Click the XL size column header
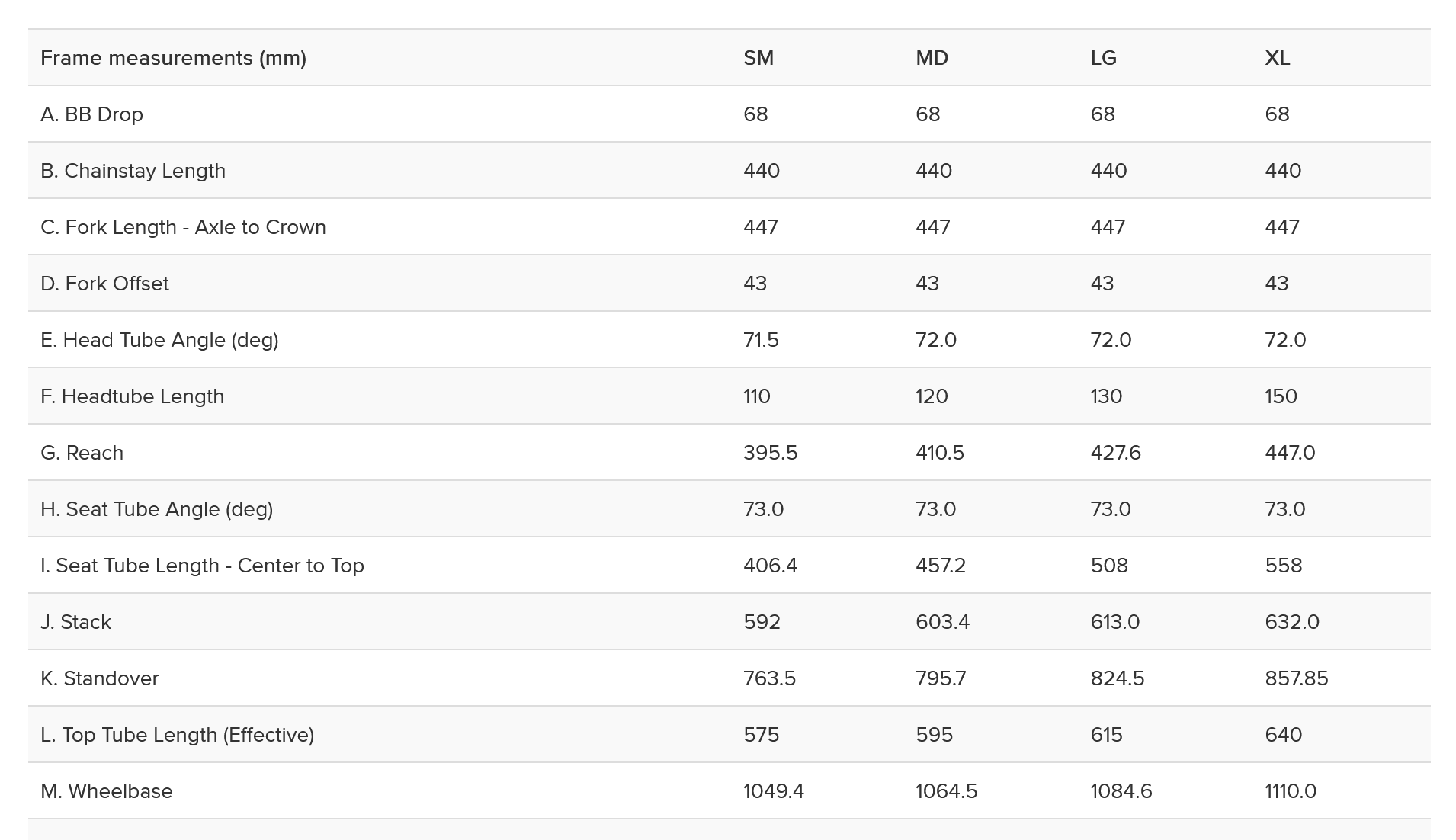This screenshot has width=1456, height=840. click(1277, 58)
